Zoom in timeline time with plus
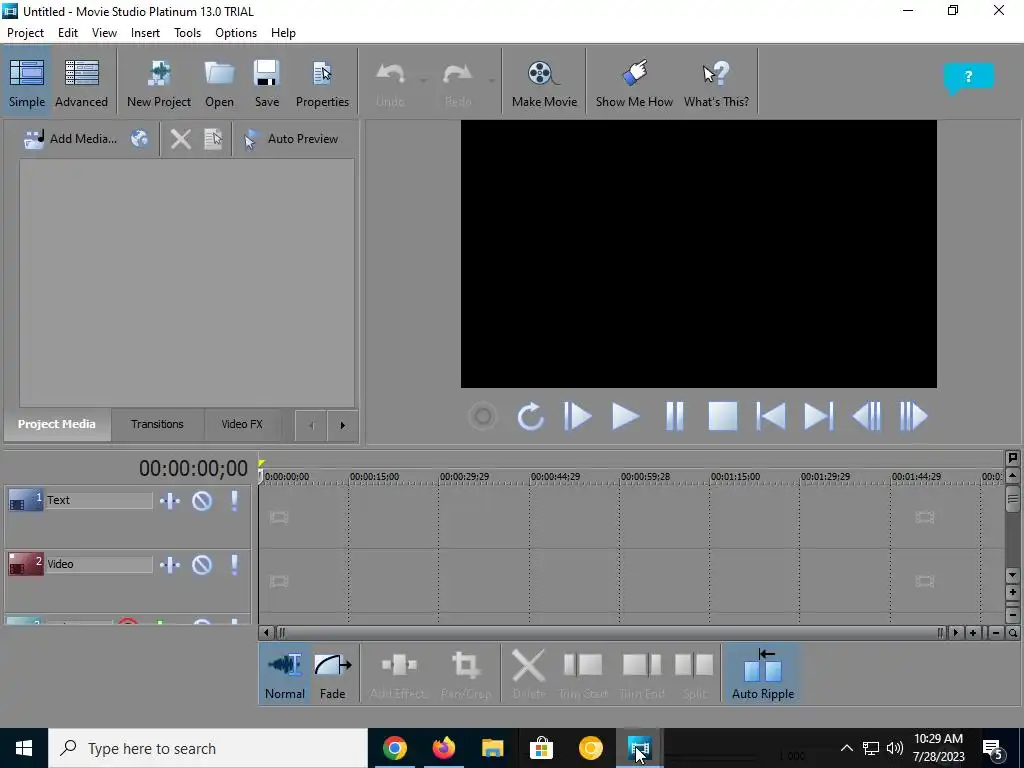This screenshot has width=1024, height=768. (x=973, y=633)
